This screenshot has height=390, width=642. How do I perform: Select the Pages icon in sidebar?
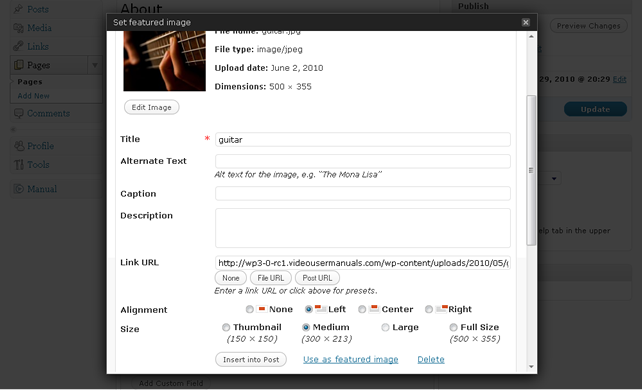18,65
